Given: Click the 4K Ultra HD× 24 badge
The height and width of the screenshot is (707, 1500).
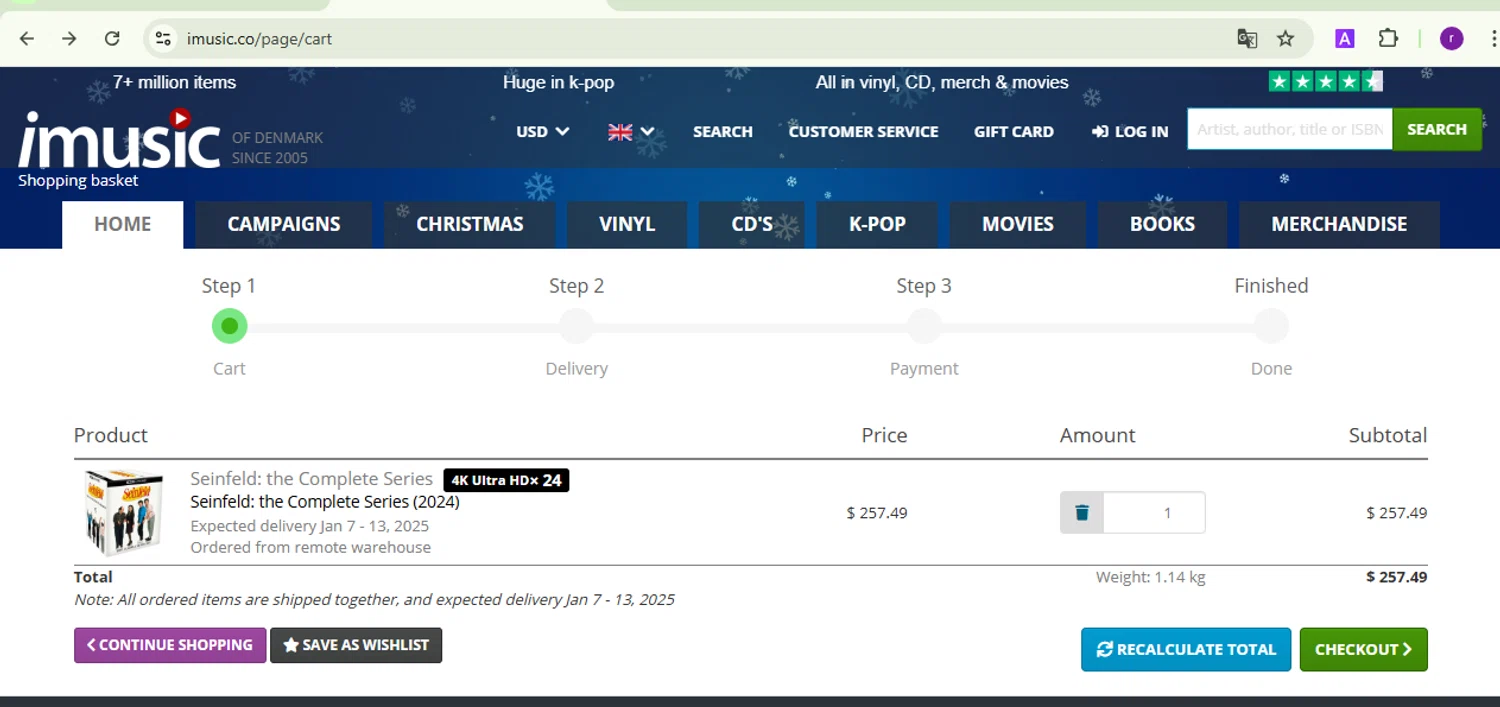Looking at the screenshot, I should [x=506, y=480].
